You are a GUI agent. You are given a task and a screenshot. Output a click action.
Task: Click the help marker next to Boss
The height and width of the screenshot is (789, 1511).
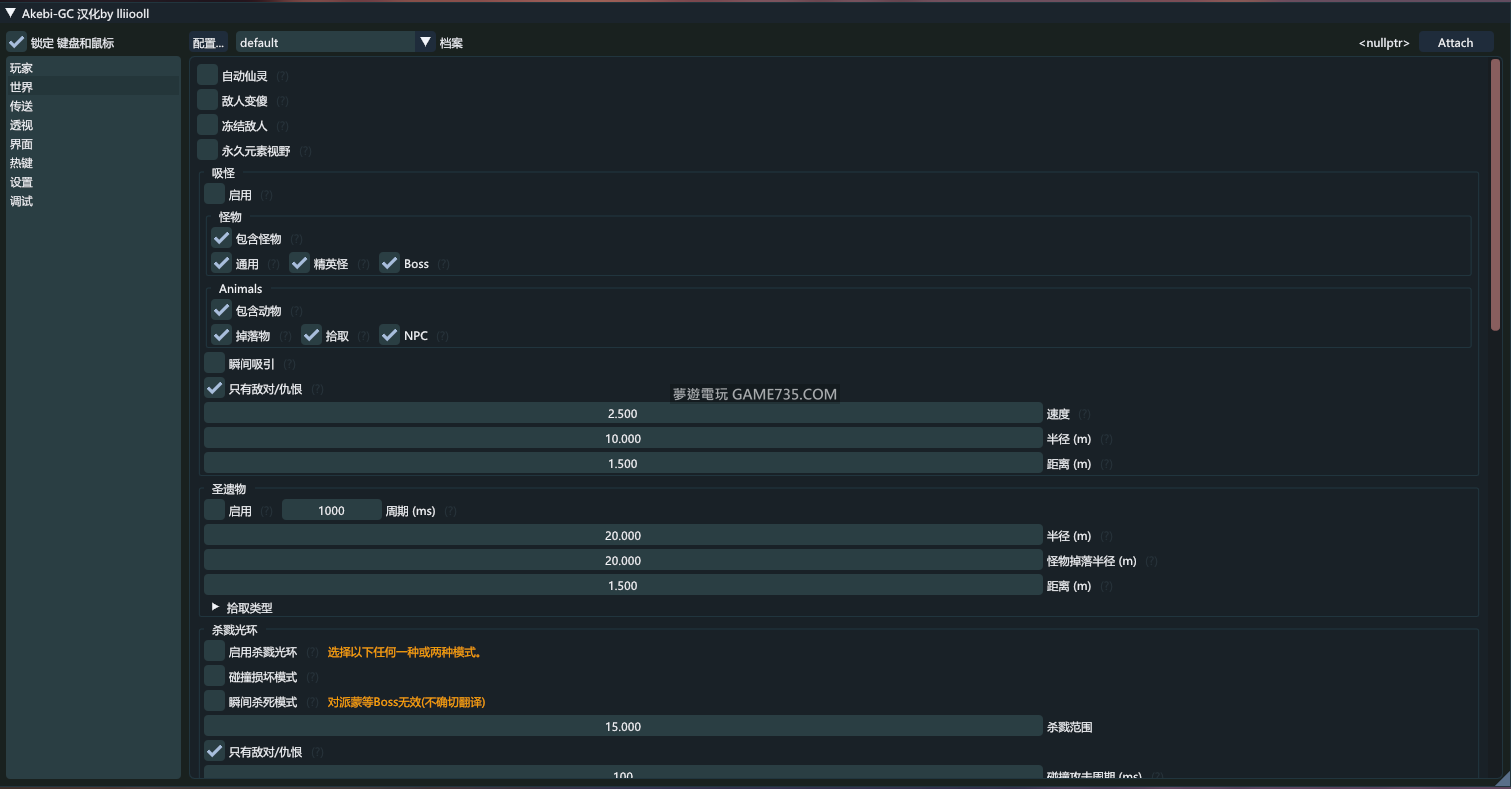443,264
